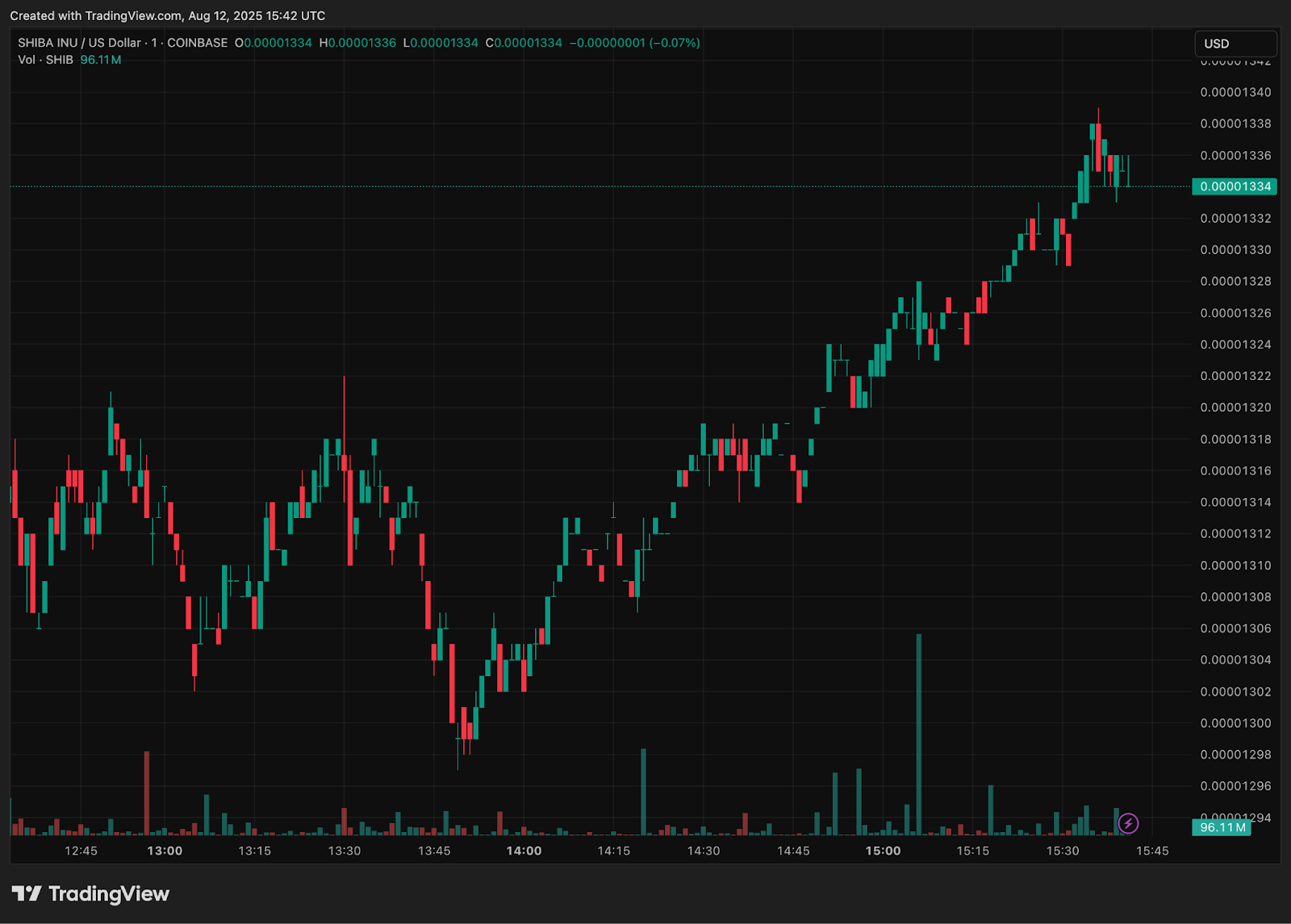Viewport: 1291px width, 924px height.
Task: Click the 0.00001300 price axis label
Action: [x=1235, y=723]
